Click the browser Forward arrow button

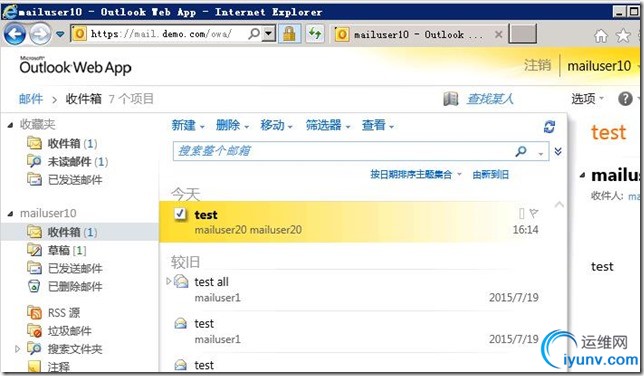[x=40, y=34]
